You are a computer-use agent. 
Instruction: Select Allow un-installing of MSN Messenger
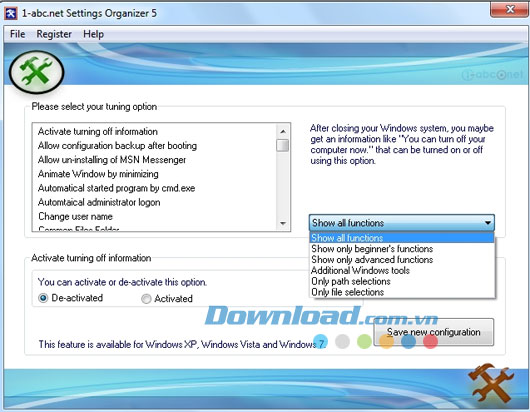coord(154,160)
